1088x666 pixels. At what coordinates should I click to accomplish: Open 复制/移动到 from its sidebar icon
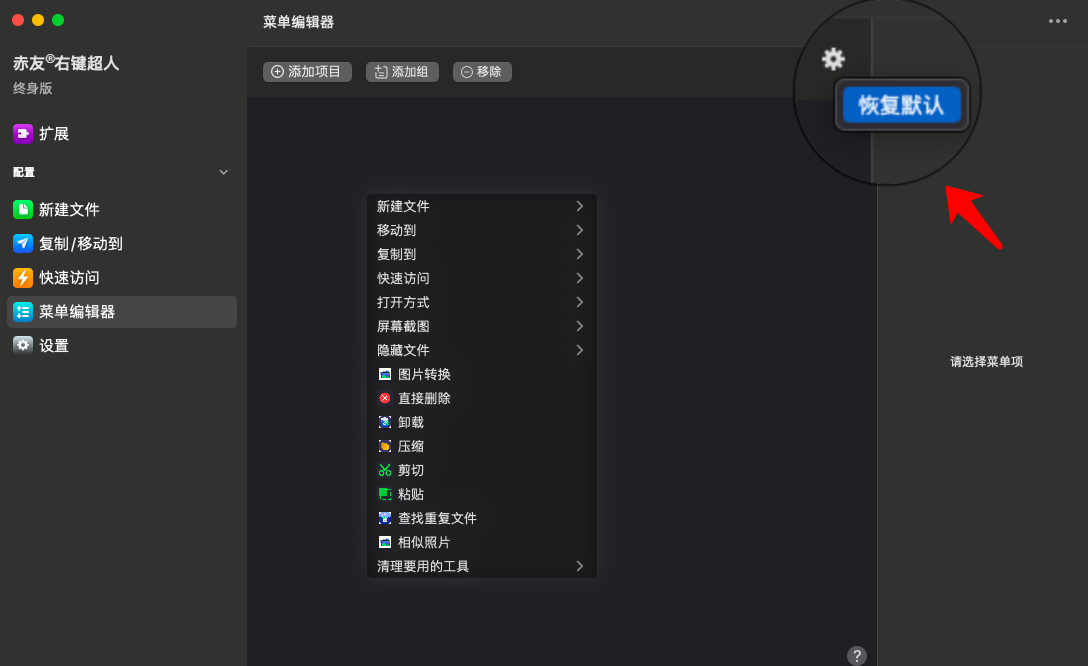pos(22,243)
